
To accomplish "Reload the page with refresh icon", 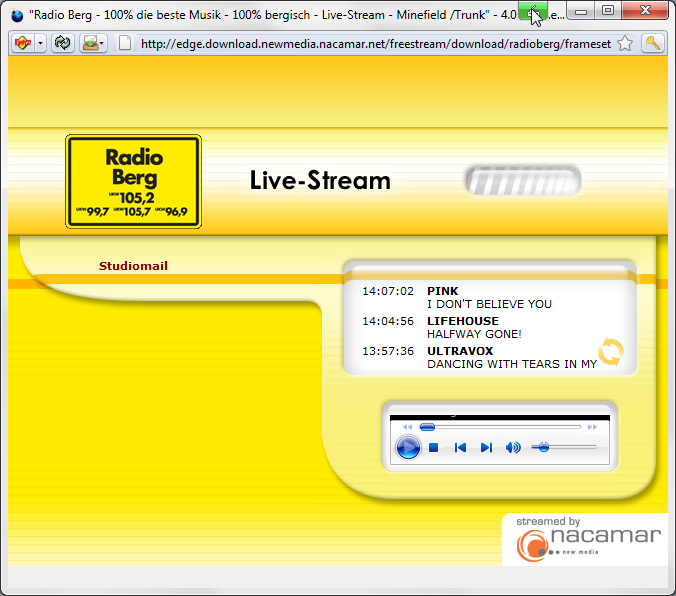I will [63, 43].
